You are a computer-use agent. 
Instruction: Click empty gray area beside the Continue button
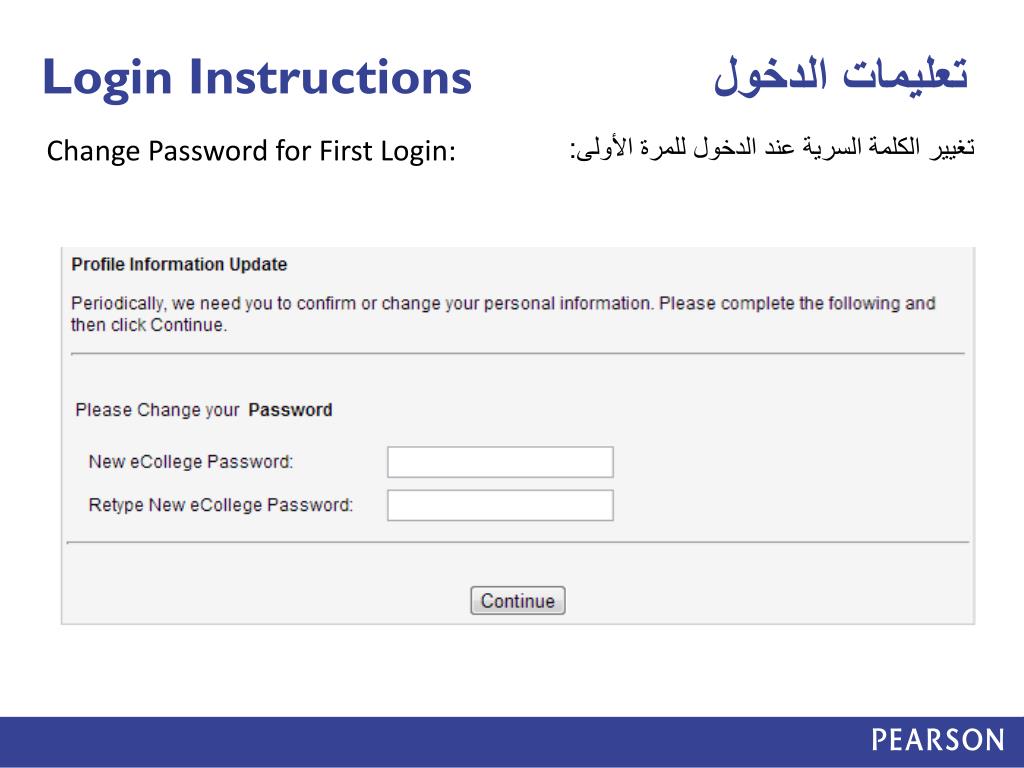pos(750,600)
